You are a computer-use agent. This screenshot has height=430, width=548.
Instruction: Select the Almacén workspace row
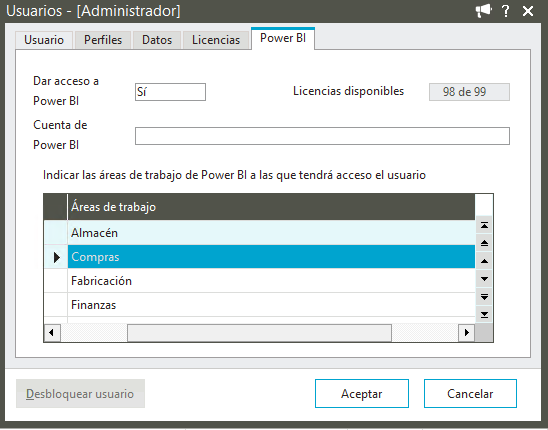[x=271, y=232]
